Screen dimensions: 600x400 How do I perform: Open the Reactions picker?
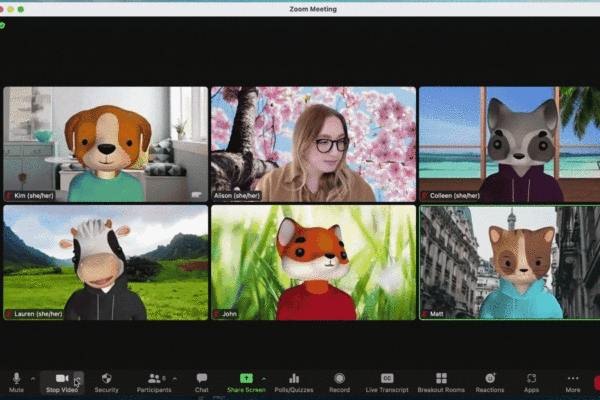coord(490,379)
